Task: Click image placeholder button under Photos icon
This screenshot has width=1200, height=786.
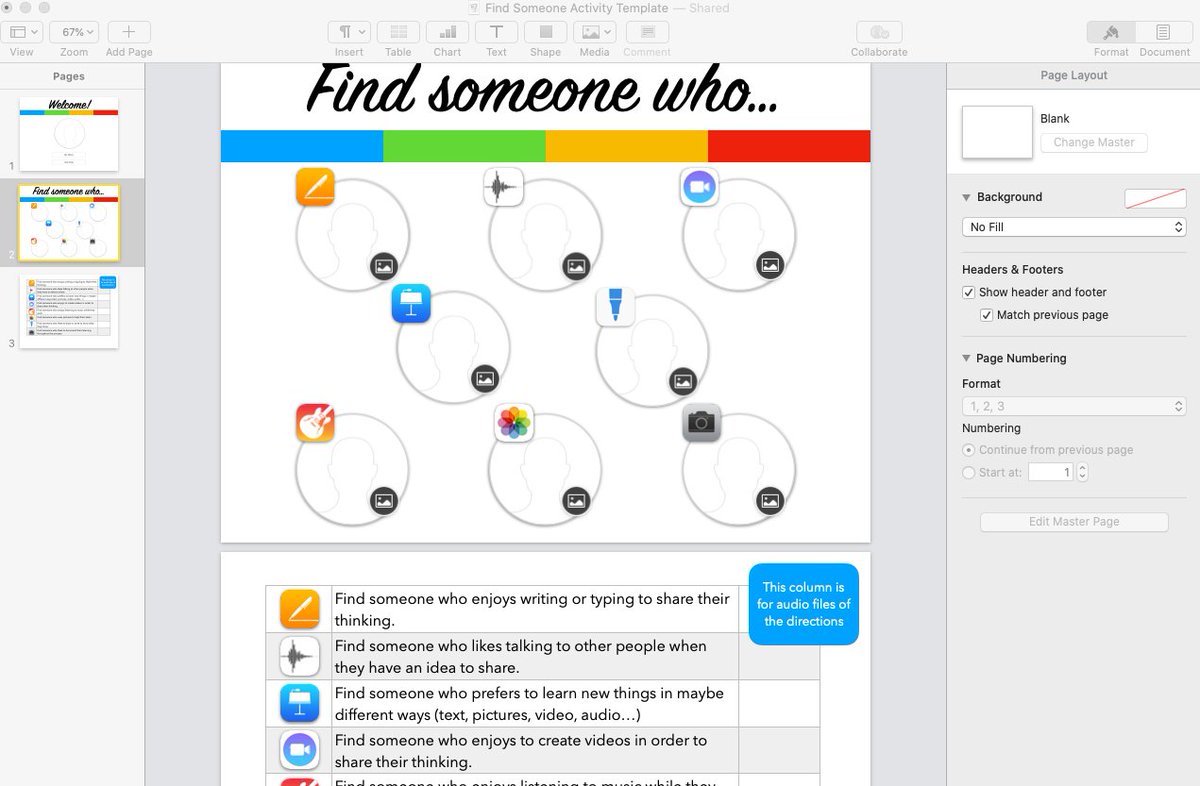Action: [x=576, y=500]
